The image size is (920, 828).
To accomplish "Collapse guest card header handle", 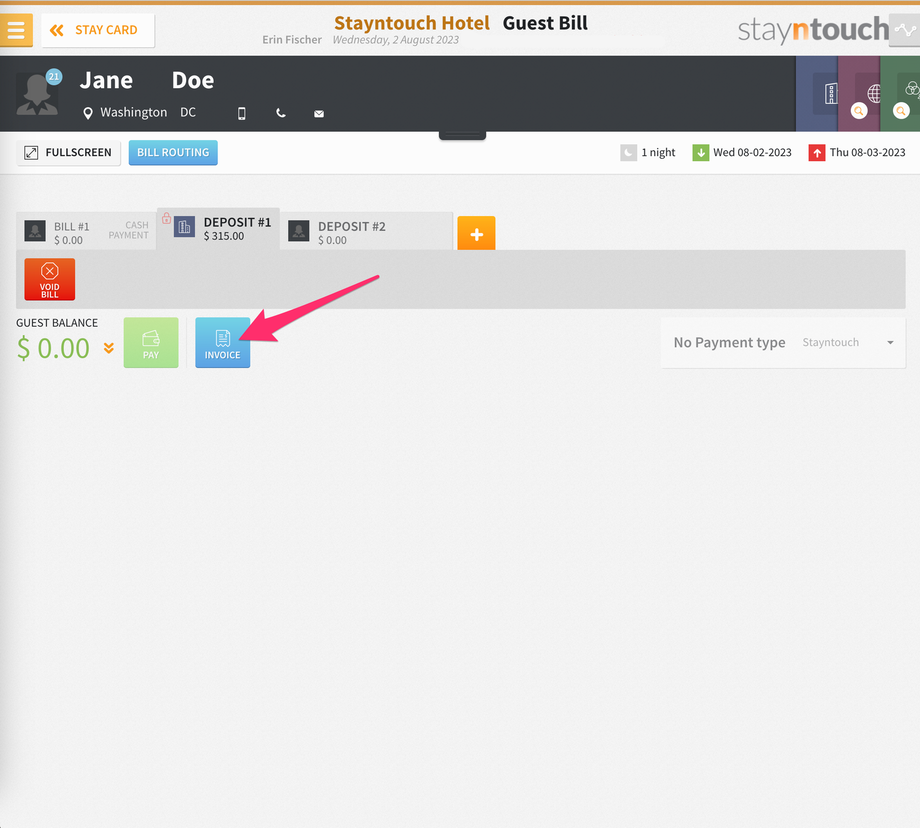I will pyautogui.click(x=462, y=136).
